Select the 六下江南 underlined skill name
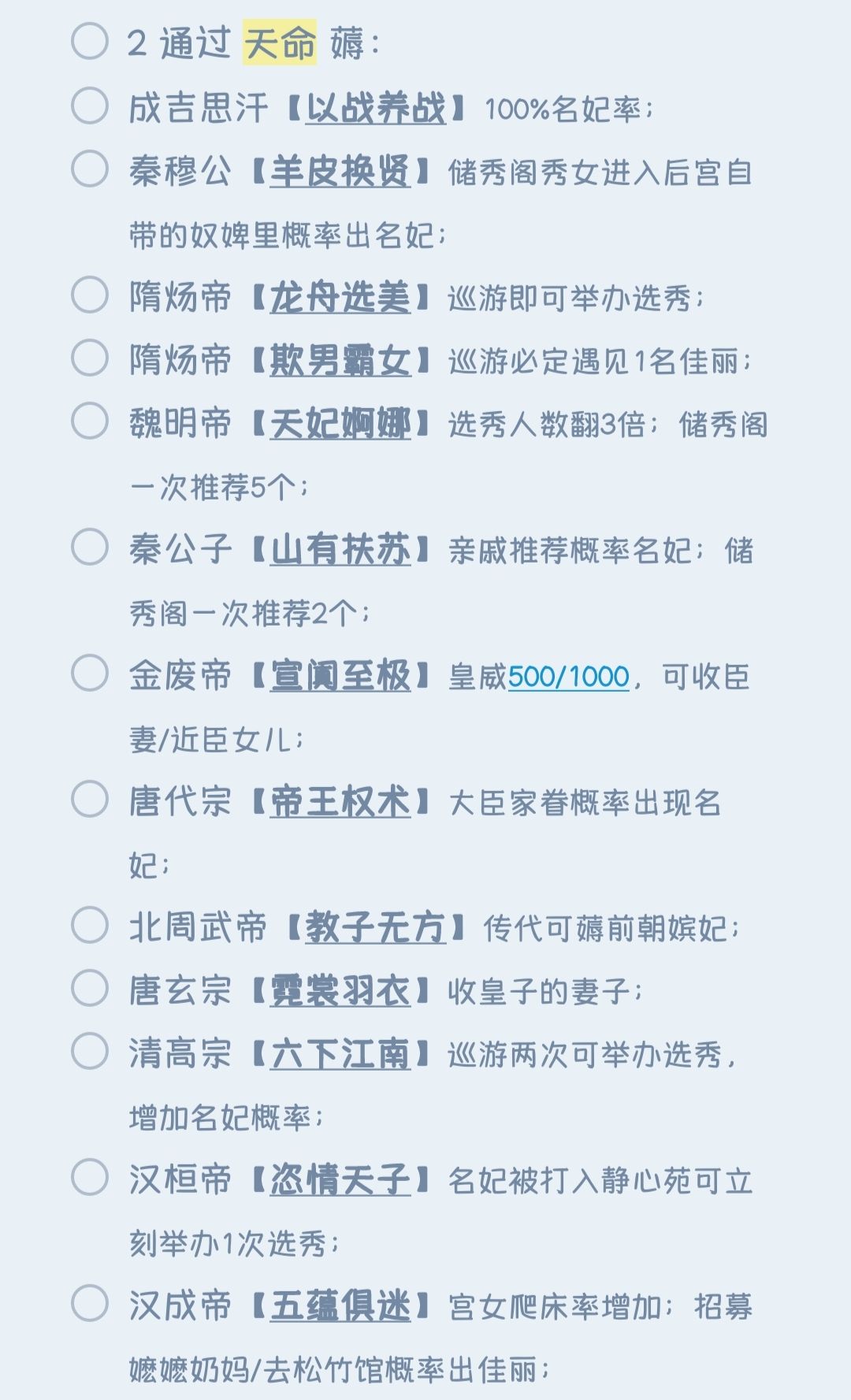The image size is (851, 1400). tap(340, 1054)
